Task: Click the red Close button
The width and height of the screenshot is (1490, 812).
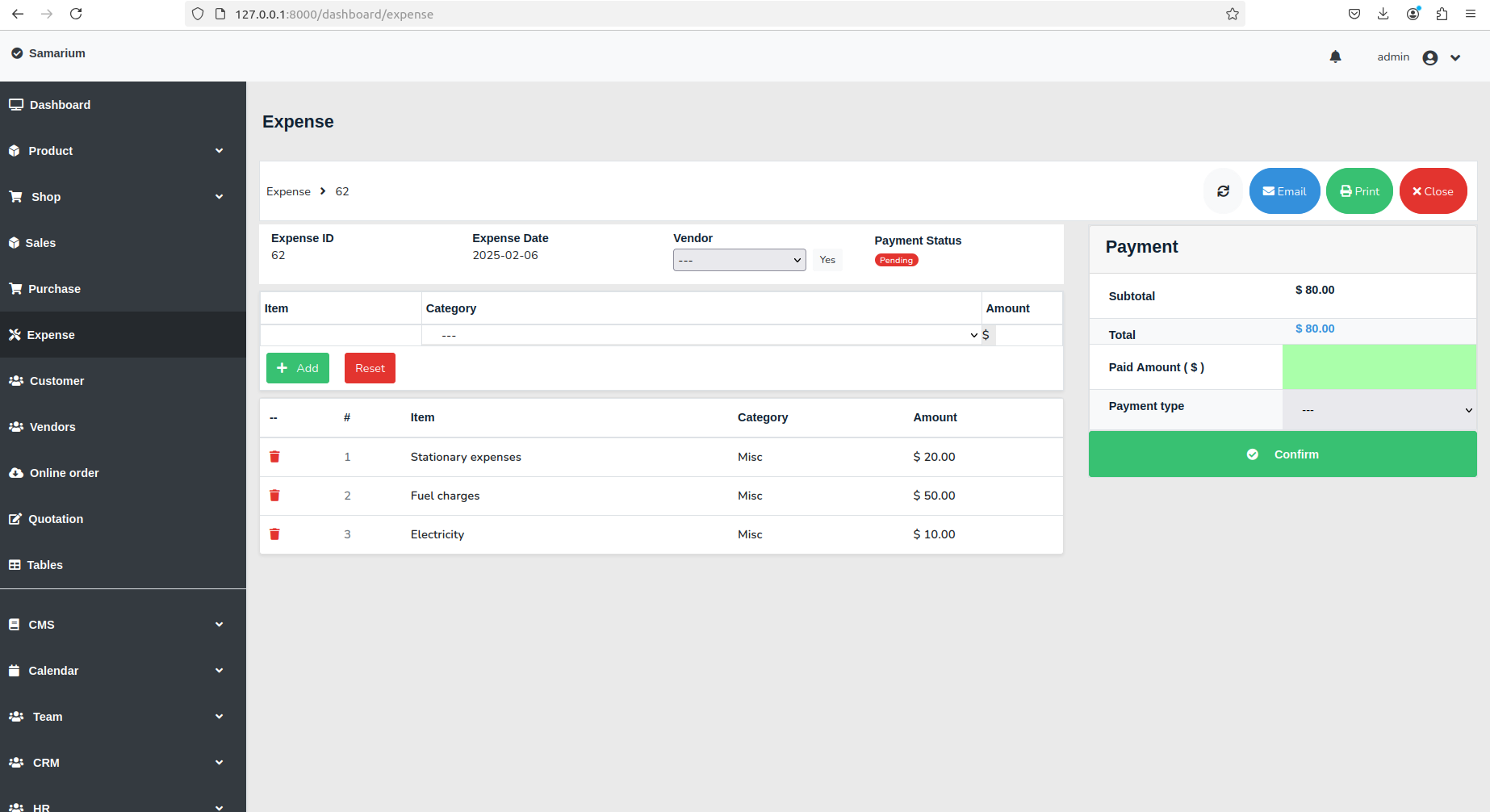Action: tap(1433, 191)
